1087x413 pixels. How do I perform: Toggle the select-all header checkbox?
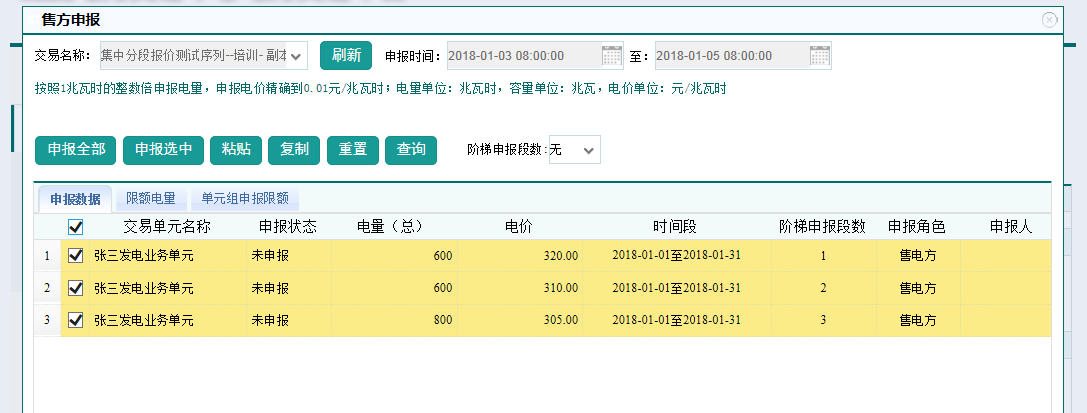pyautogui.click(x=75, y=227)
